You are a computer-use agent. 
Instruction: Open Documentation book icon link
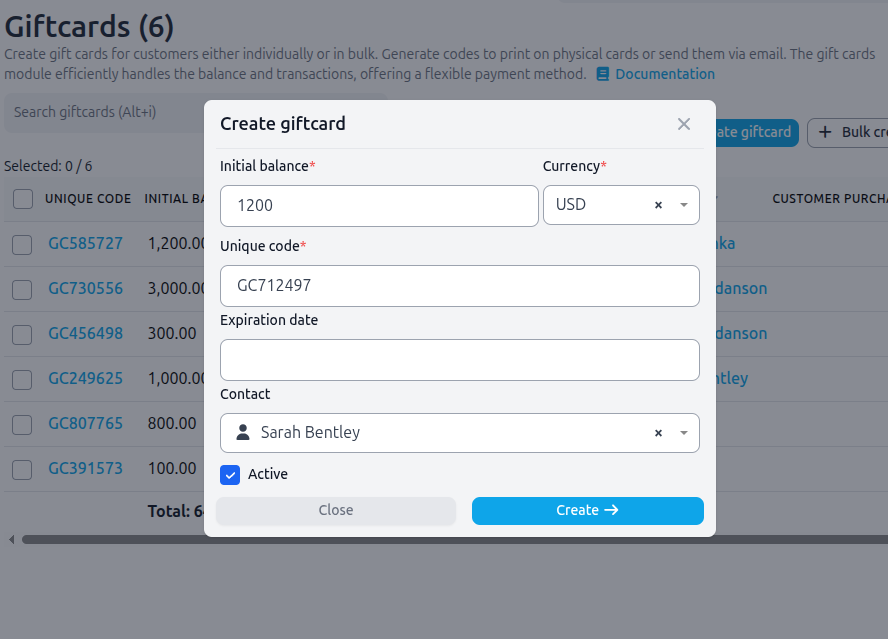[x=603, y=74]
